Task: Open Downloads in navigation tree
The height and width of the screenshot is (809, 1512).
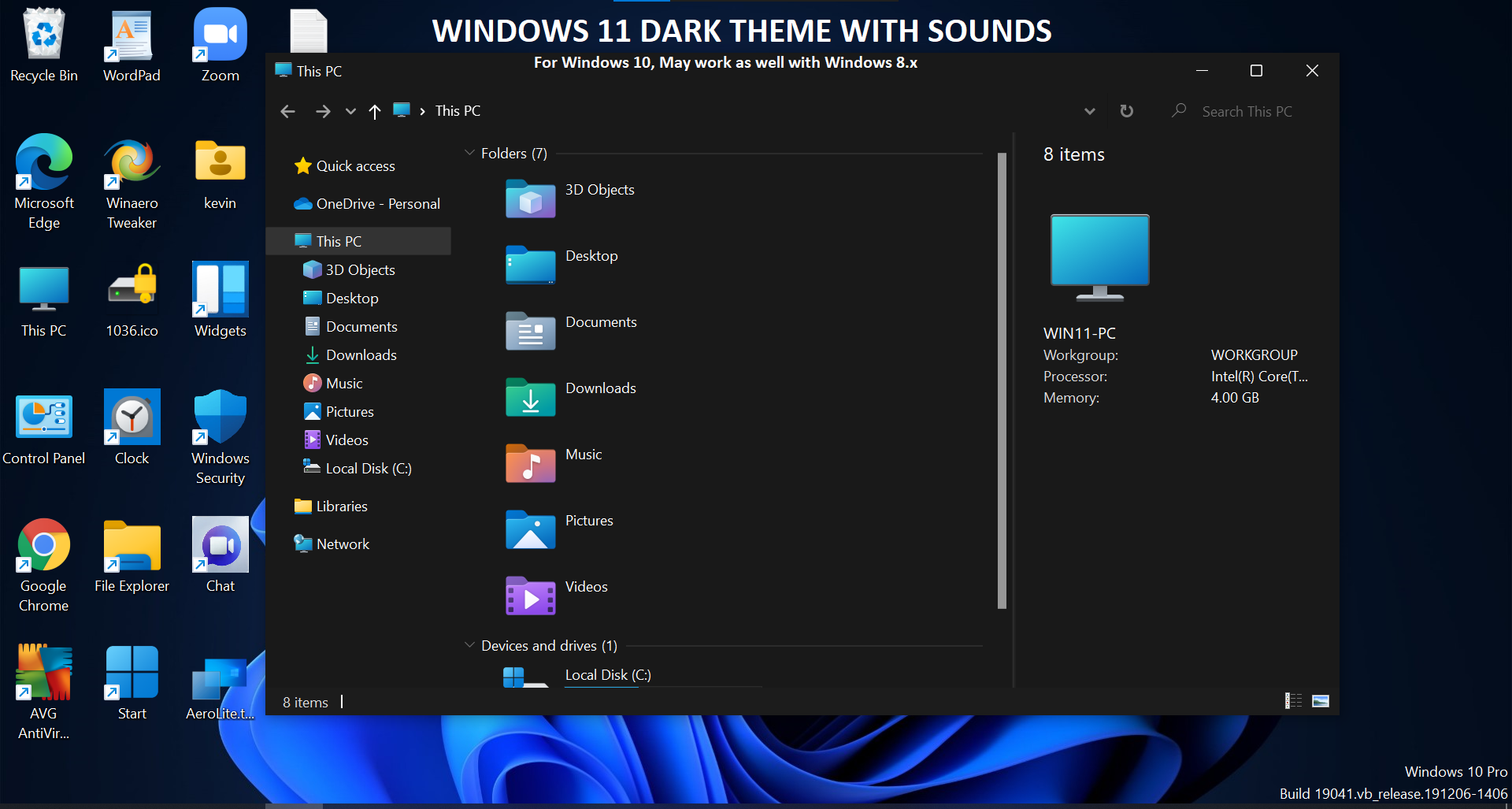Action: tap(350, 355)
